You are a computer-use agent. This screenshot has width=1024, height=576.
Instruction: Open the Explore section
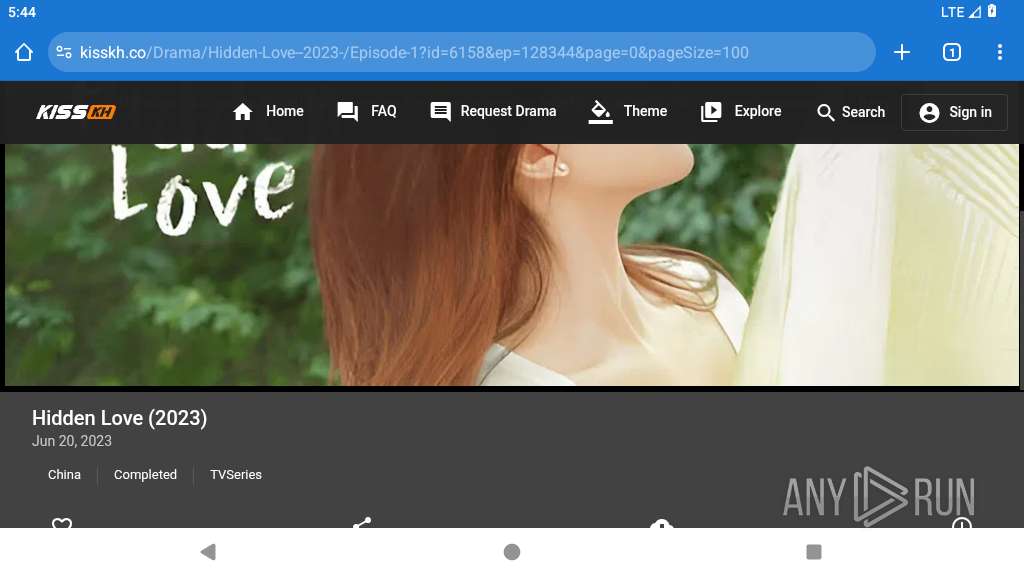click(x=741, y=112)
